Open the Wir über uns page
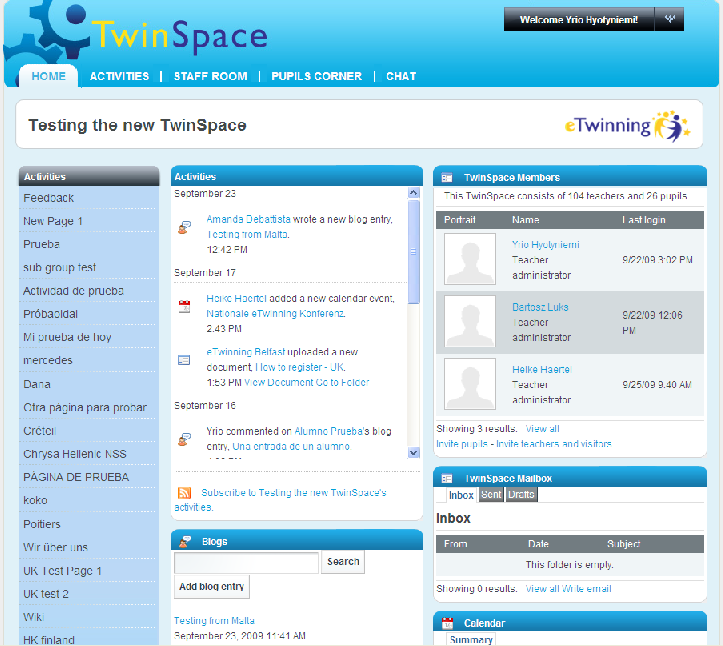Image resolution: width=723 pixels, height=646 pixels. point(55,547)
